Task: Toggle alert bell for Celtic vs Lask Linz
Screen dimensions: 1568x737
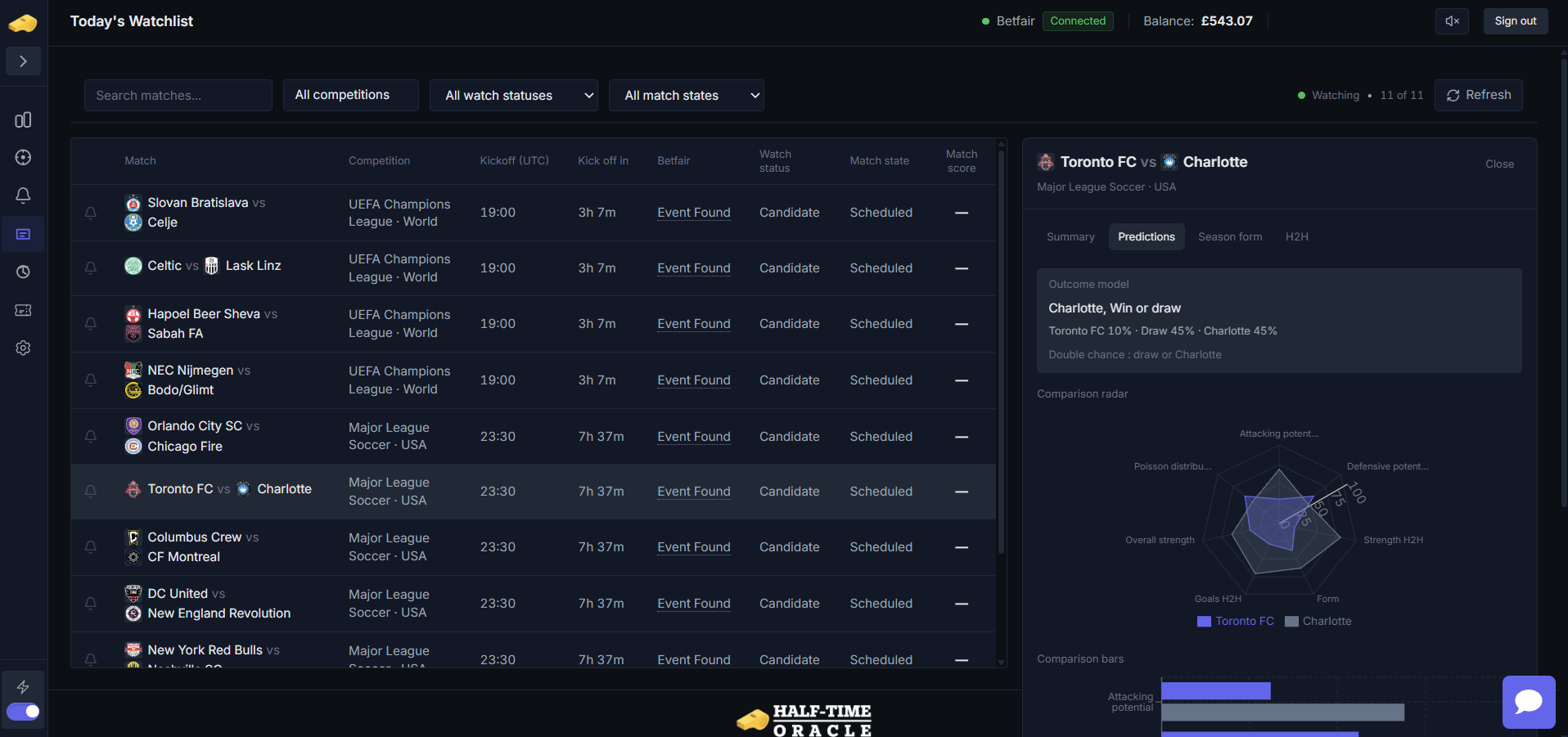Action: [x=91, y=268]
